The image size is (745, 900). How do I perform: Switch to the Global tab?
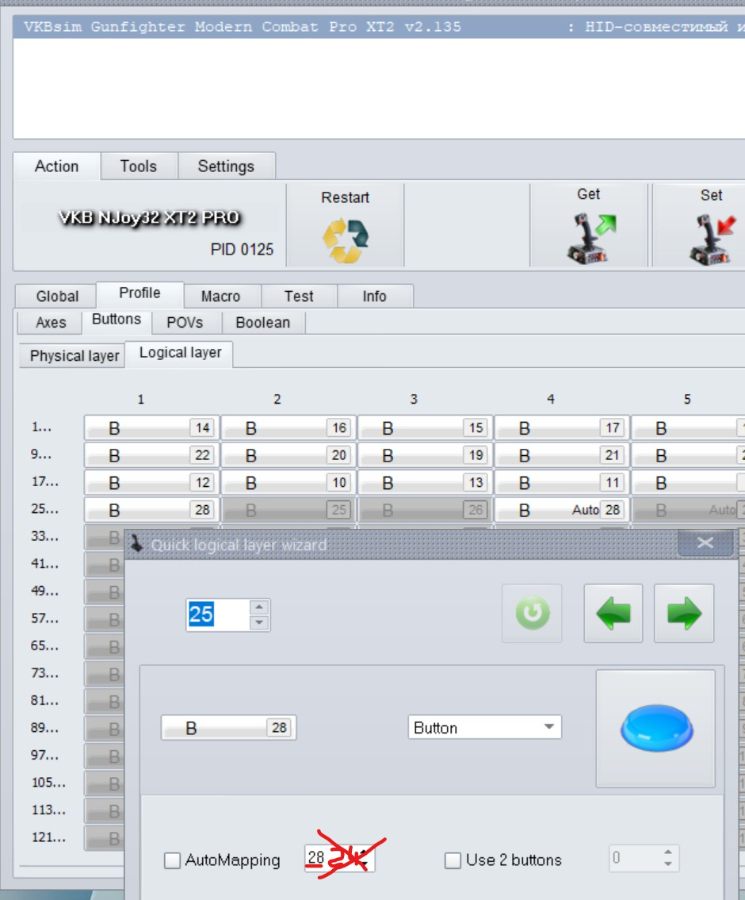[57, 296]
